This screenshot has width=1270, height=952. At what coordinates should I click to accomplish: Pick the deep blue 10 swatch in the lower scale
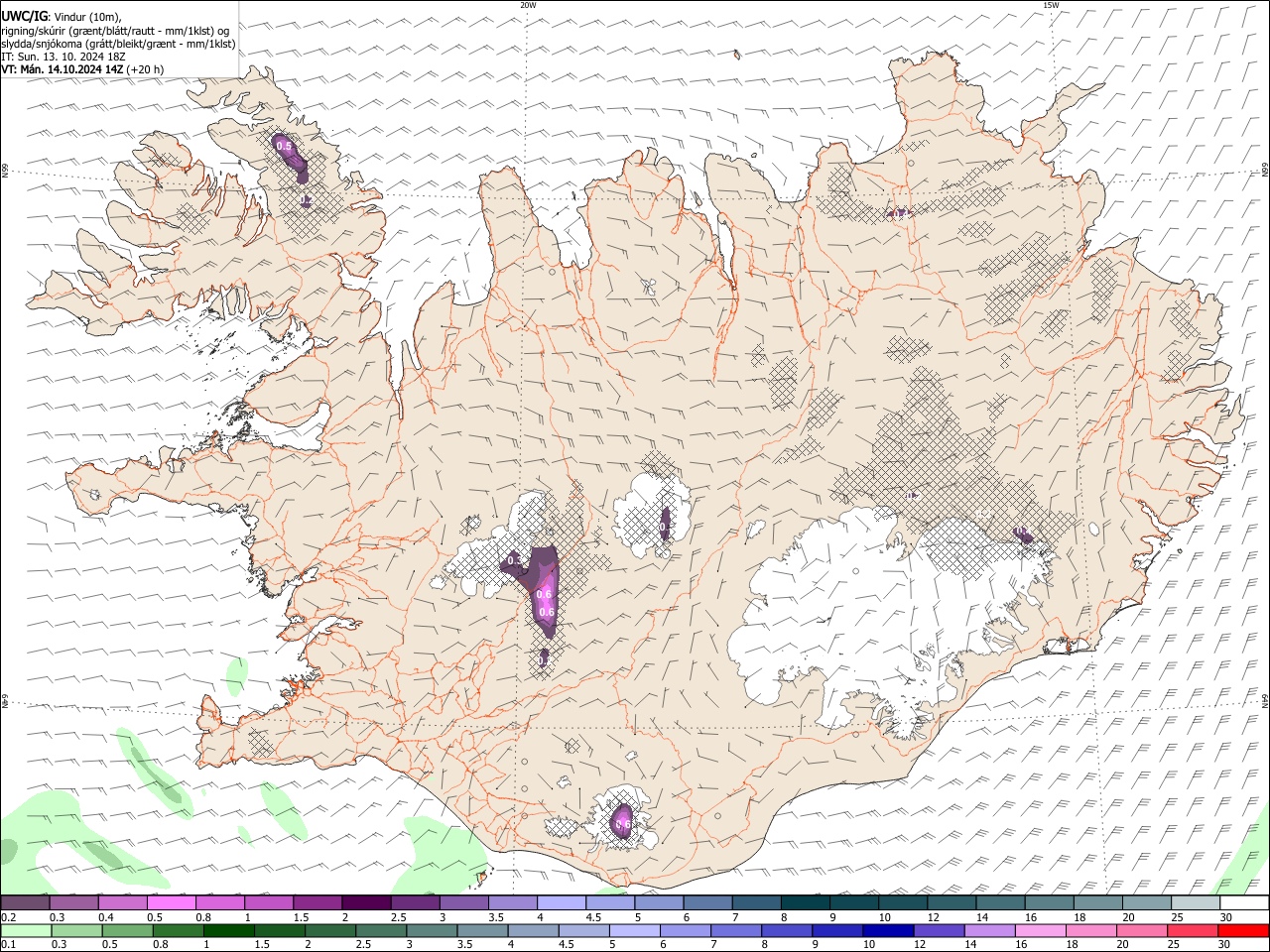pos(887,930)
